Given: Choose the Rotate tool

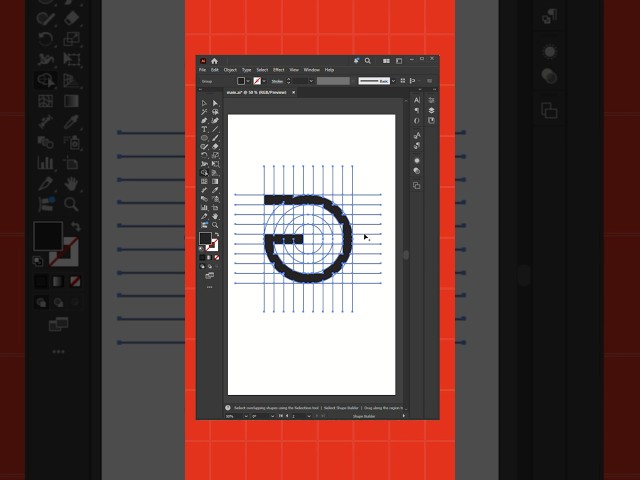Looking at the screenshot, I should [204, 155].
